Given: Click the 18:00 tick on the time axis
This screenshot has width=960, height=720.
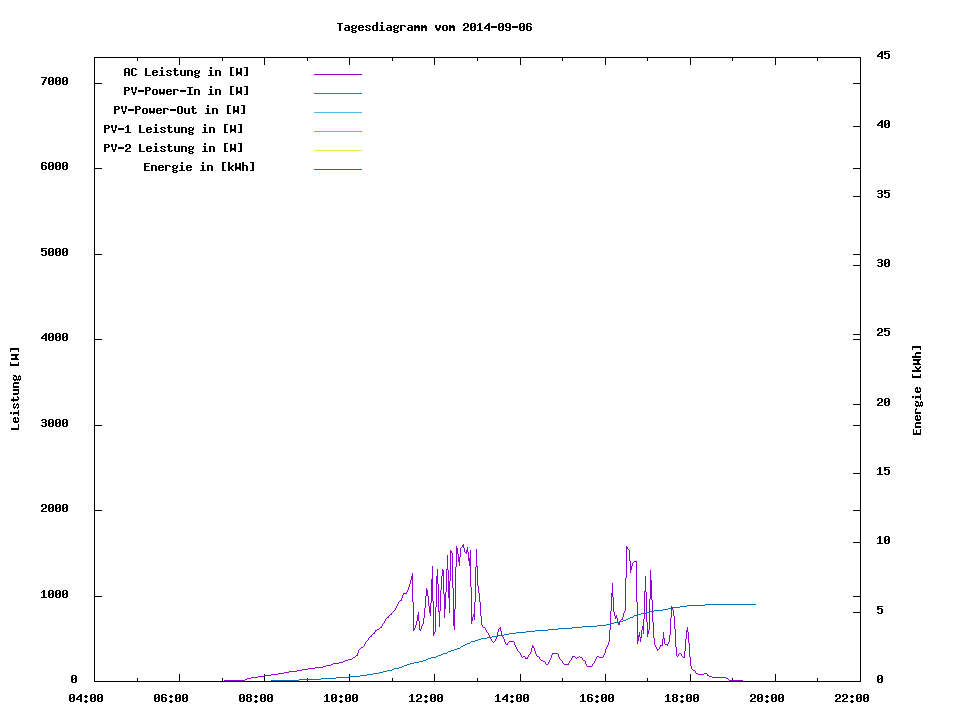Looking at the screenshot, I should click(x=682, y=698).
